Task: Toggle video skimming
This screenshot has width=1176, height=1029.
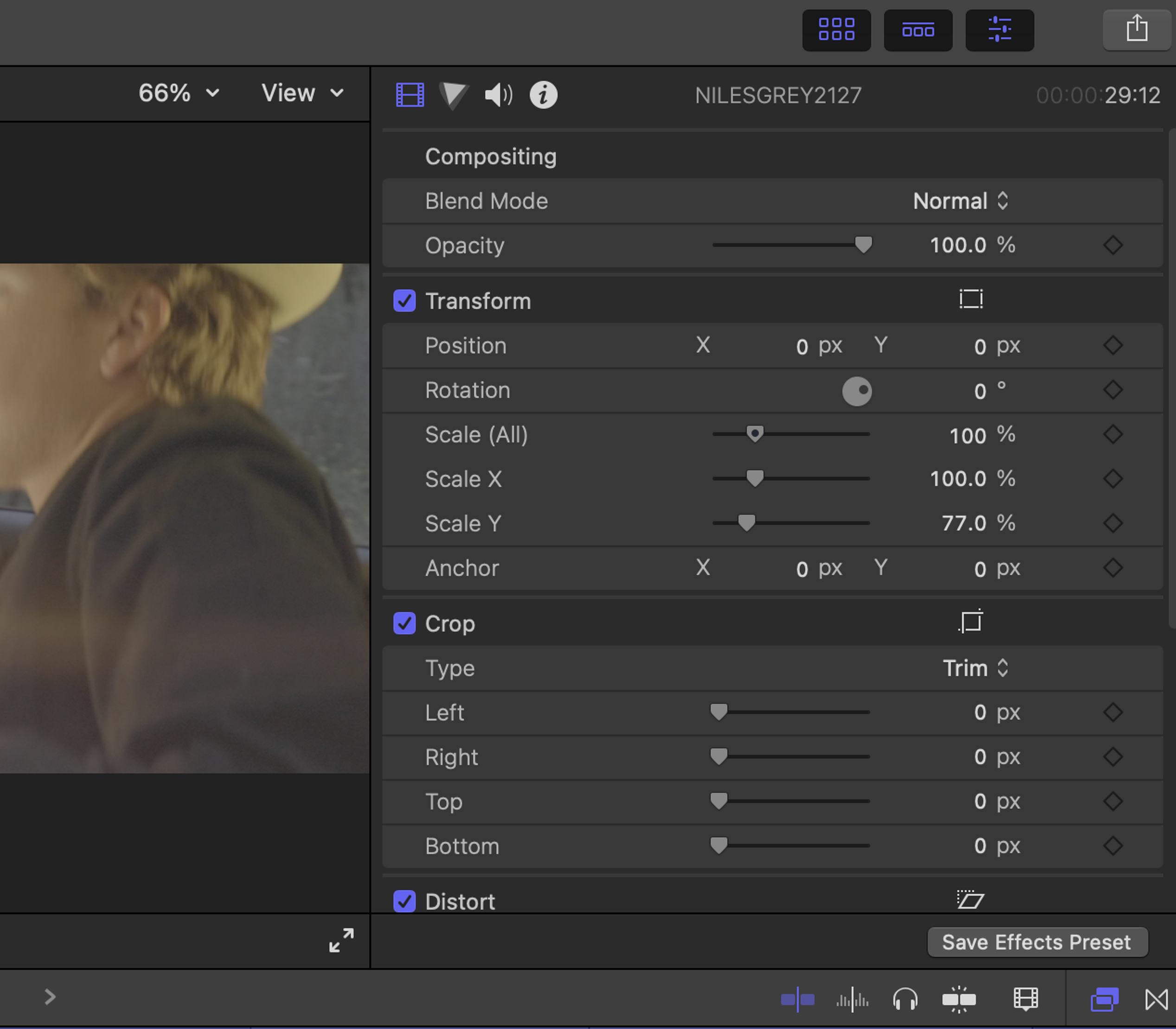Action: [798, 1000]
